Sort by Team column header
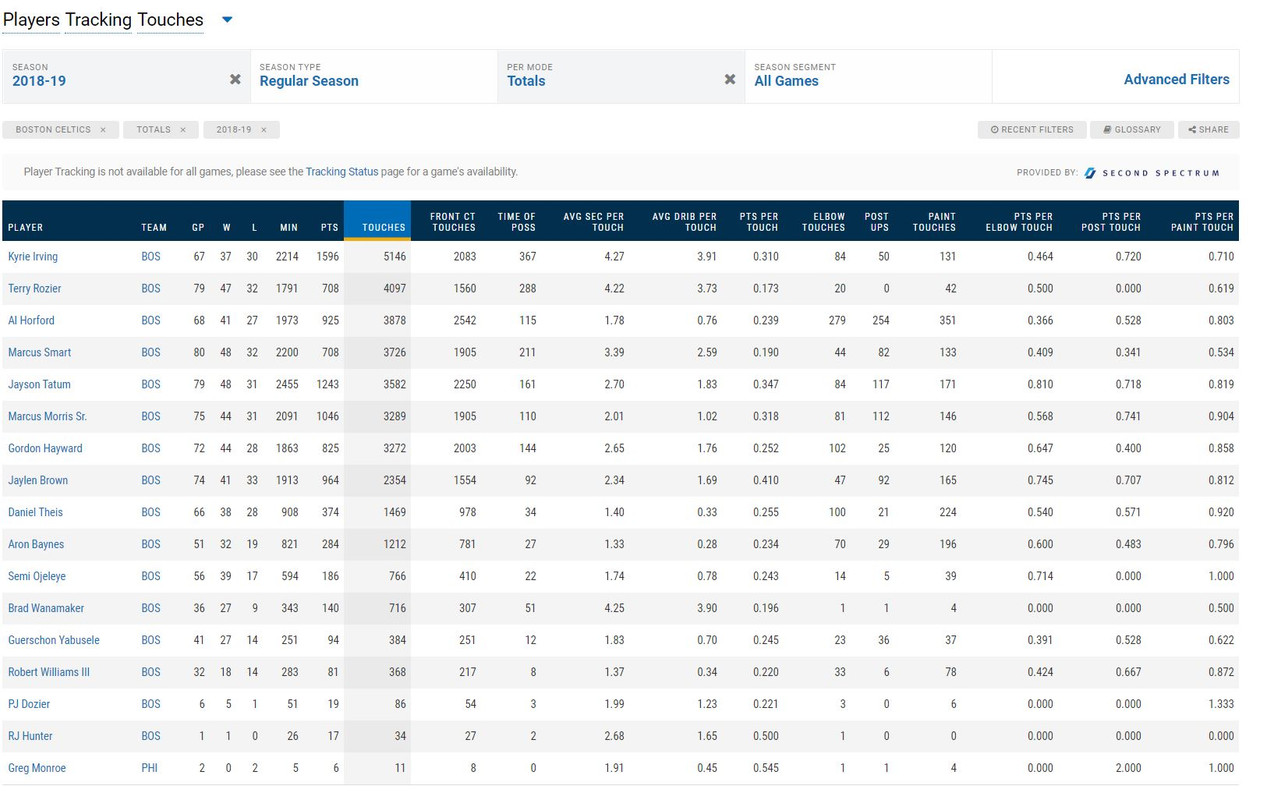 click(x=154, y=228)
